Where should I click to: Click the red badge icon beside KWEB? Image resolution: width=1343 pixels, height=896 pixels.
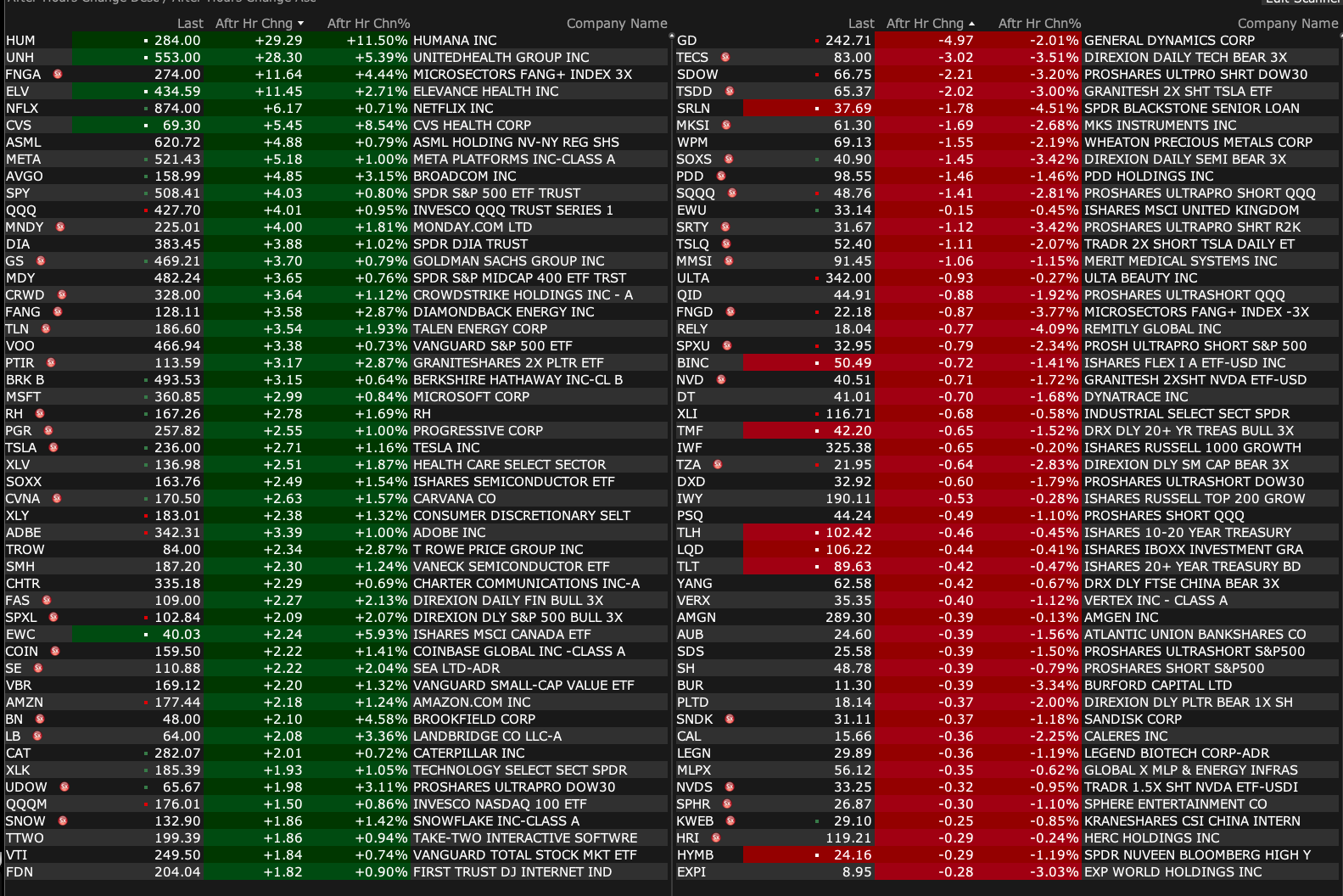(730, 820)
